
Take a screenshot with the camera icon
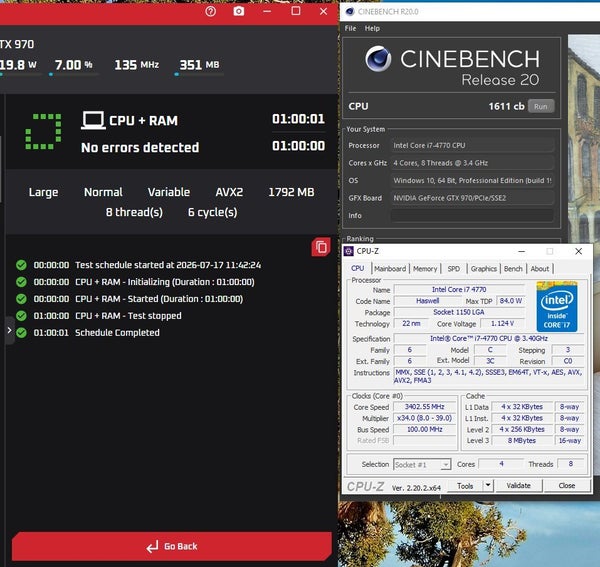(239, 11)
